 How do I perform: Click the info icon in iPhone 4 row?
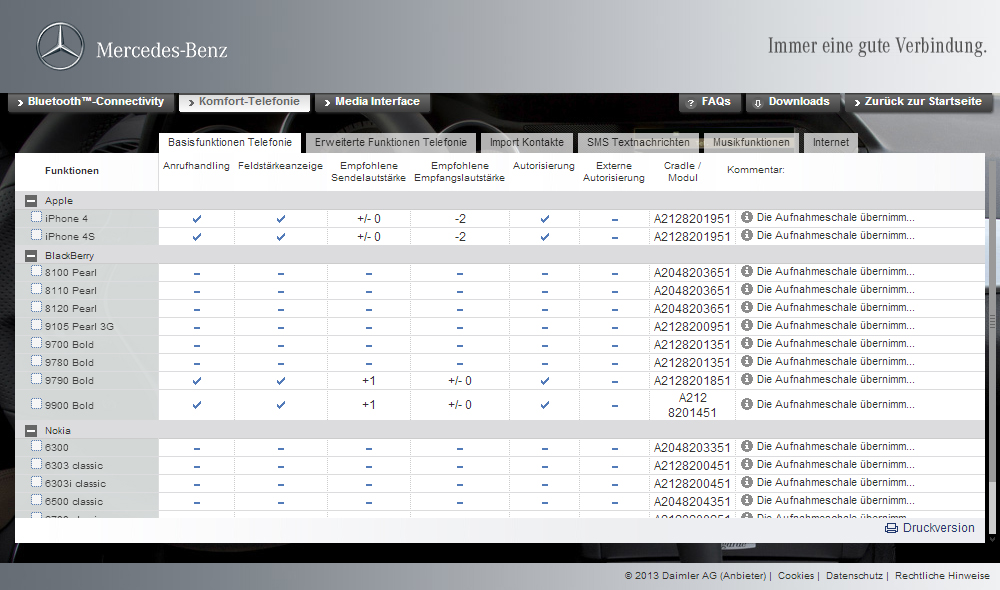(747, 217)
